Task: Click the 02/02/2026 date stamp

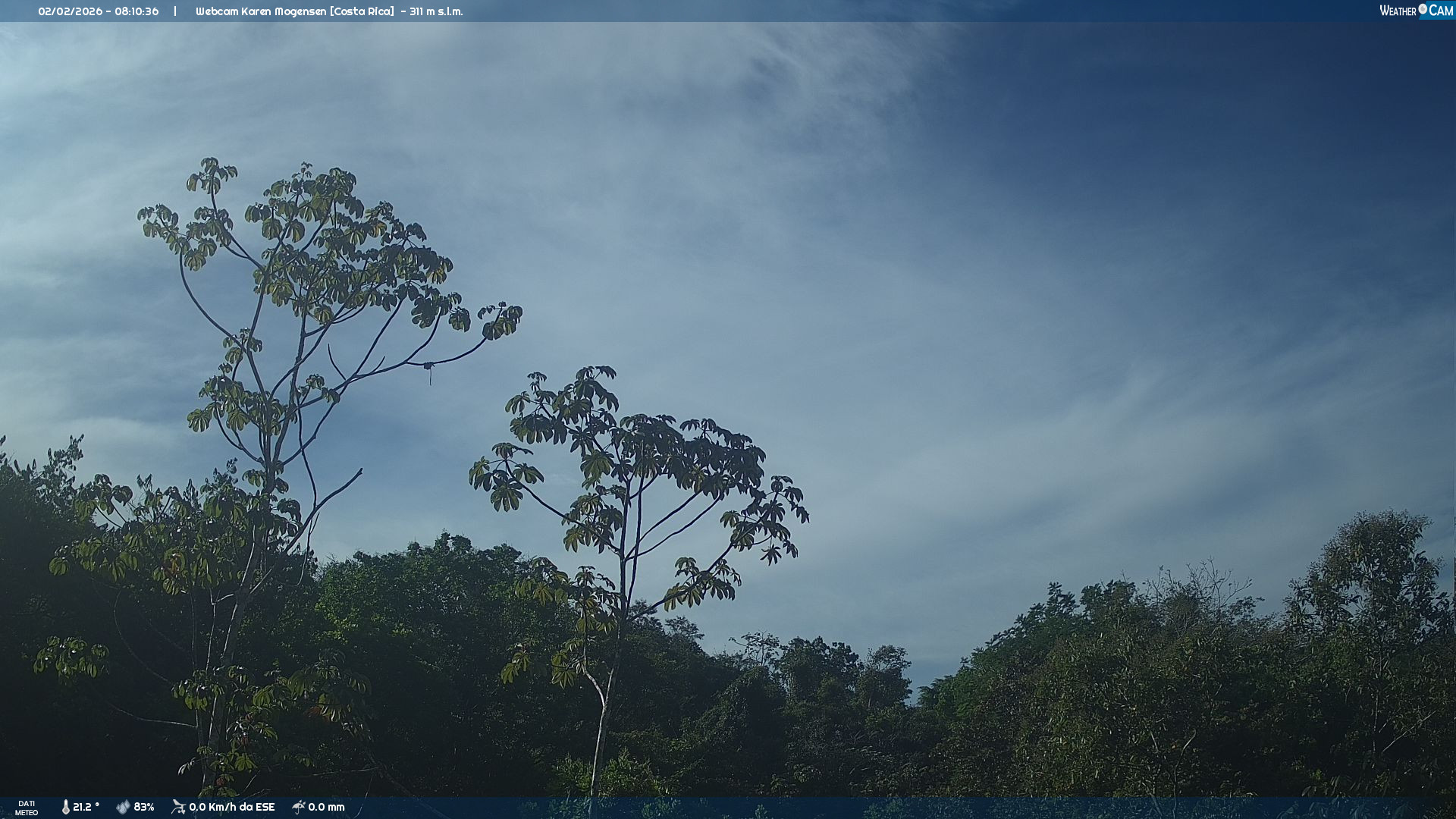Action: pos(70,11)
